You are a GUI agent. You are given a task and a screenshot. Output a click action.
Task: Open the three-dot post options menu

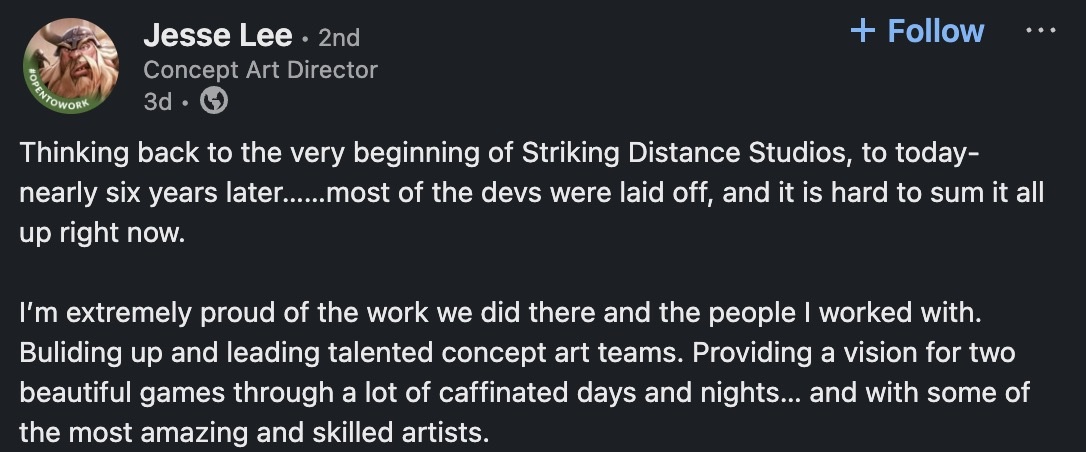(x=1040, y=31)
